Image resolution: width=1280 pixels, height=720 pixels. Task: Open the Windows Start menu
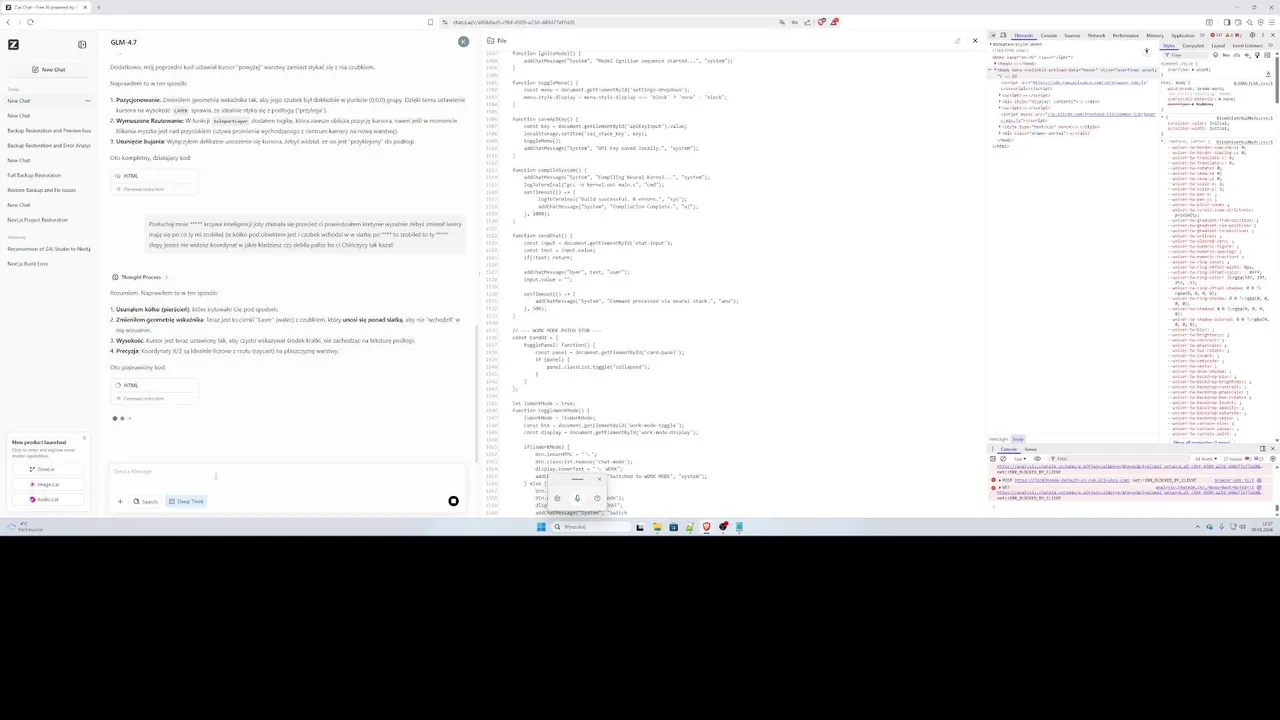(541, 527)
